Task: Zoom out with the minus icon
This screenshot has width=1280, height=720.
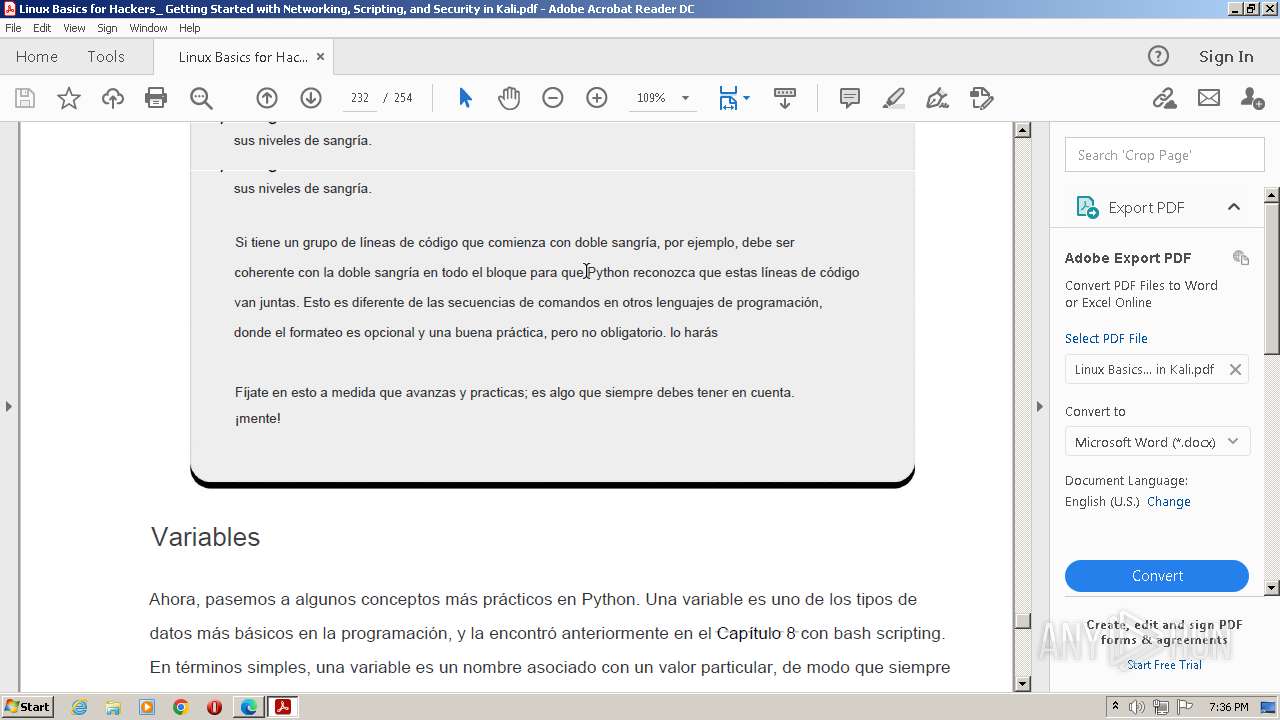Action: [553, 98]
